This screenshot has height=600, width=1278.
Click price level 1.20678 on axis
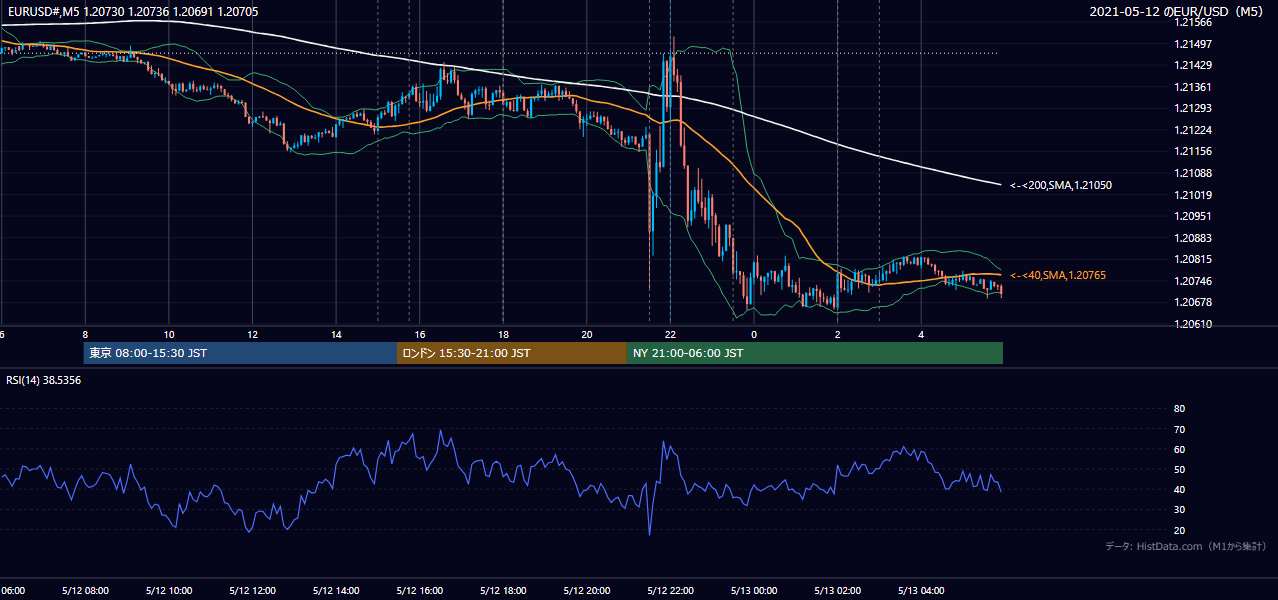[1192, 302]
